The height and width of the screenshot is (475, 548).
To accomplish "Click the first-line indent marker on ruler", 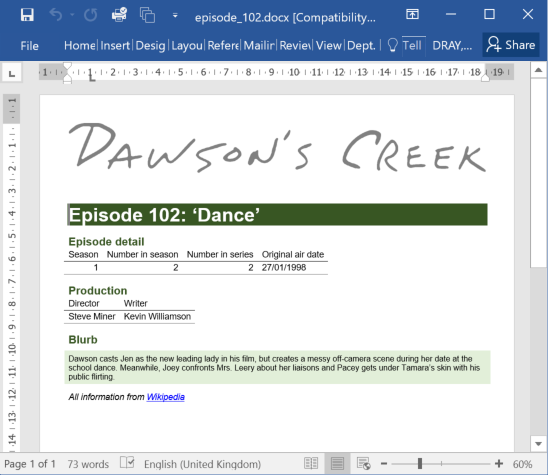I will click(x=67, y=66).
